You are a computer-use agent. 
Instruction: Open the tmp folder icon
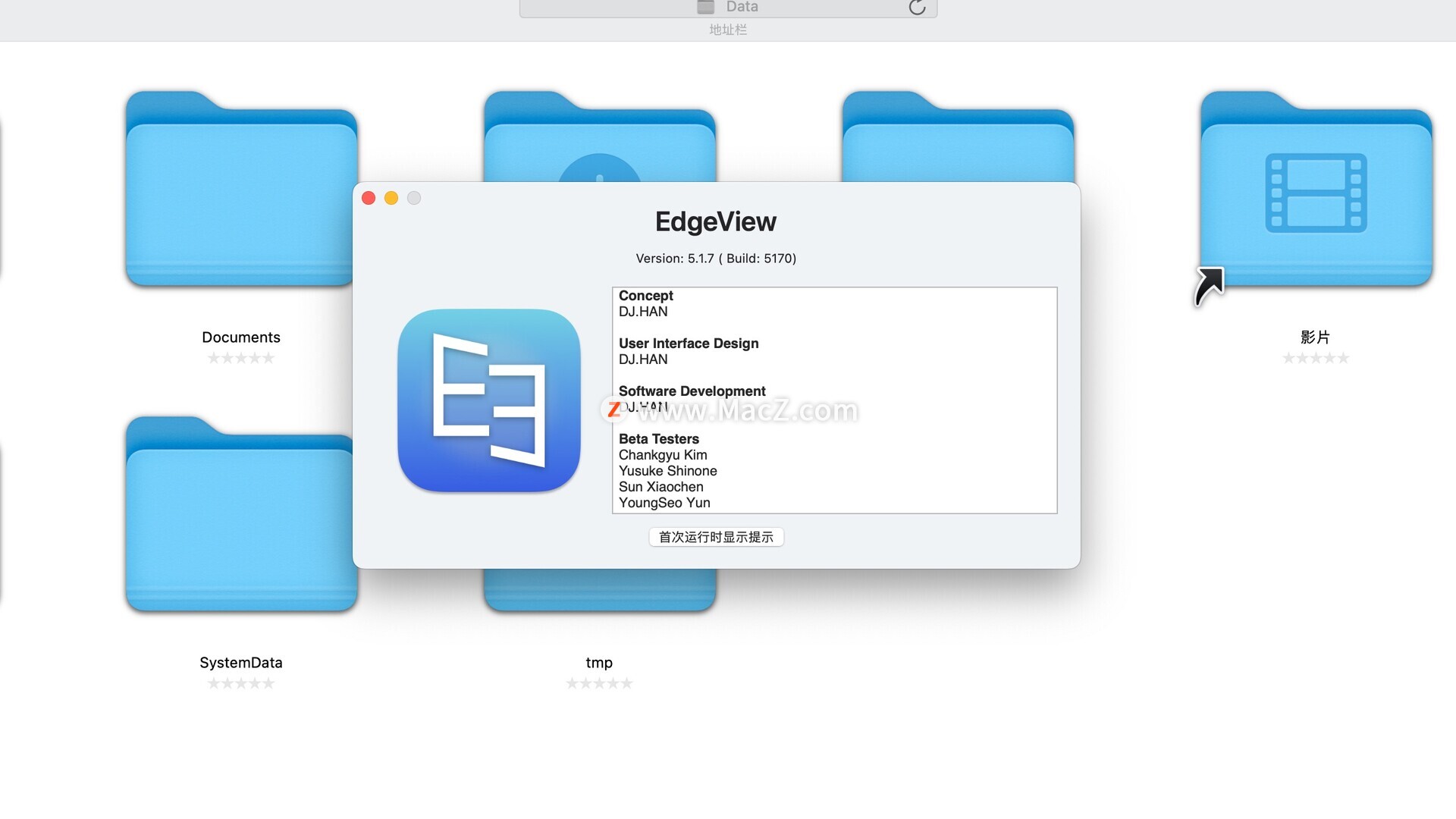click(599, 590)
